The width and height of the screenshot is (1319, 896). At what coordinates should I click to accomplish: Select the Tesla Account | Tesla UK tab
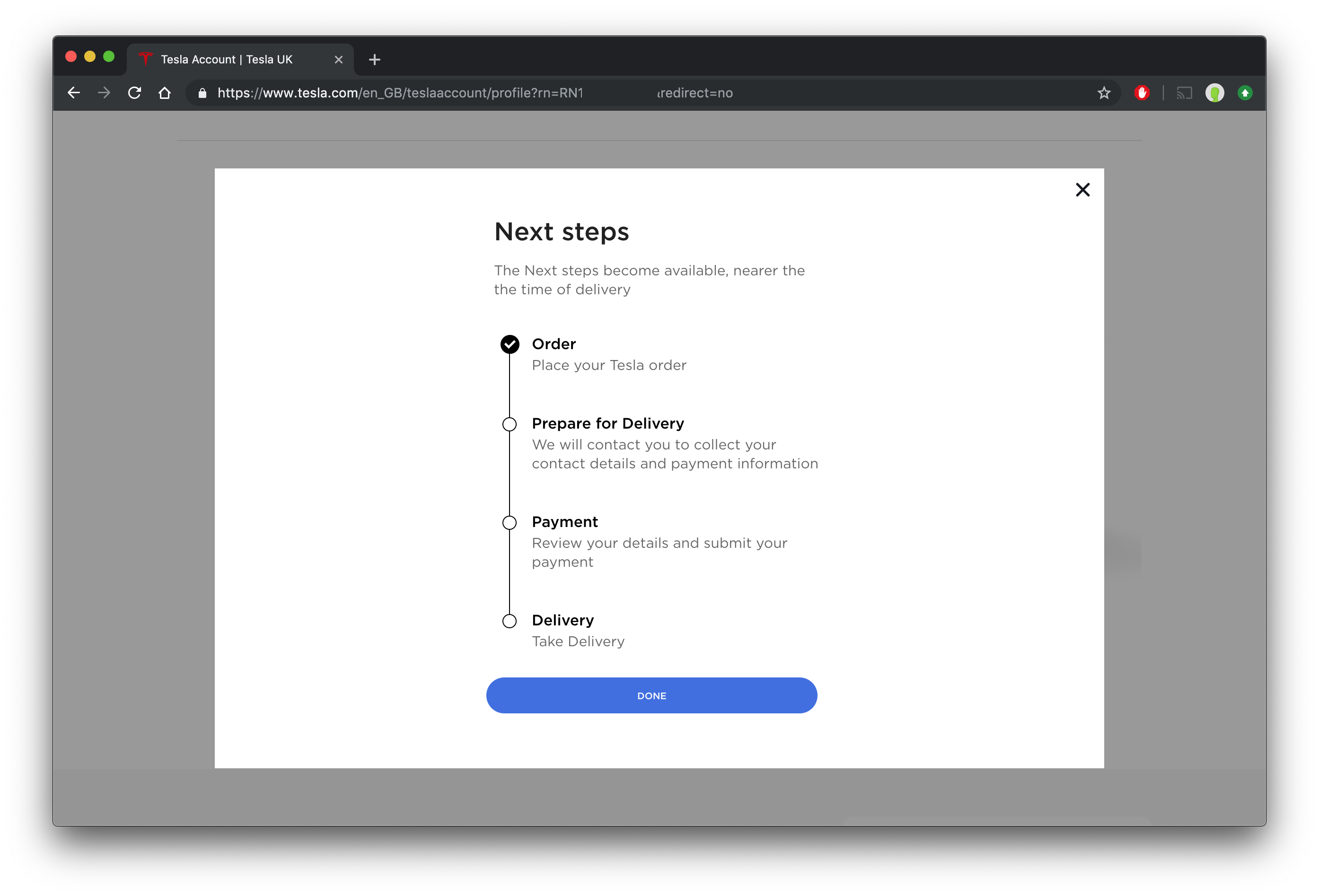pos(240,59)
